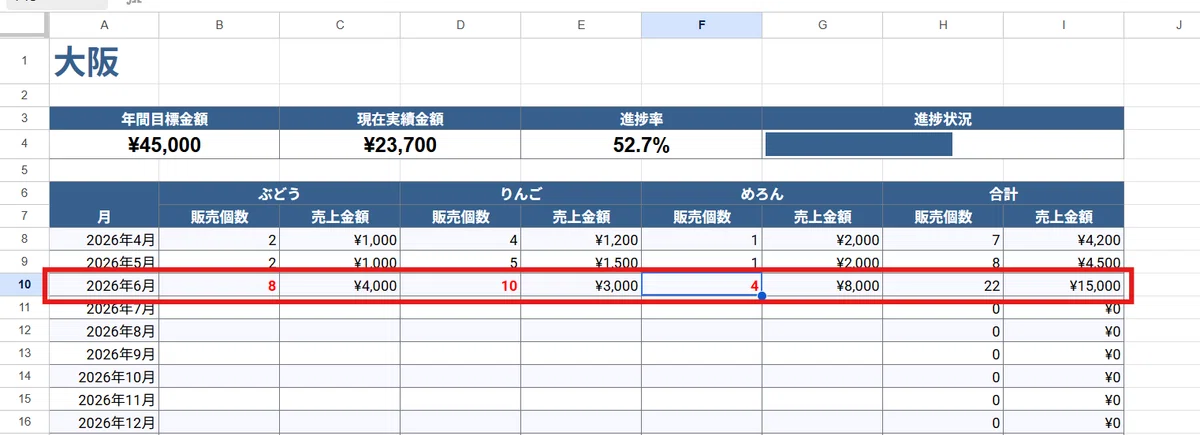Select the 2026年9月 month cell
The image size is (1200, 435).
104,353
